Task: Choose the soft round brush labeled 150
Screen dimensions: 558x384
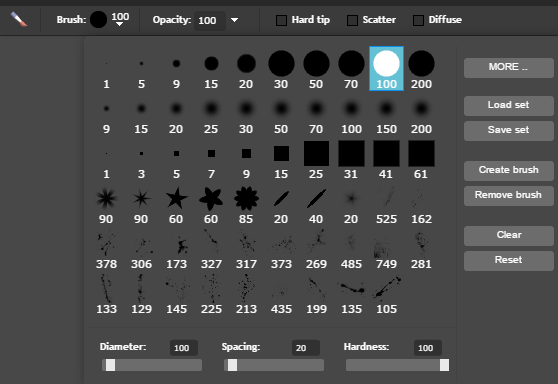Action: (x=386, y=109)
